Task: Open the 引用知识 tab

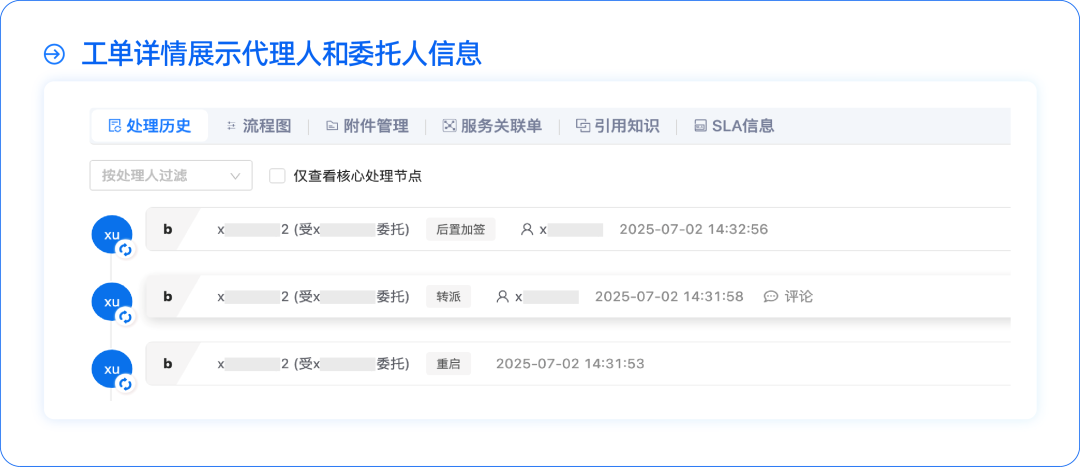Action: 617,126
